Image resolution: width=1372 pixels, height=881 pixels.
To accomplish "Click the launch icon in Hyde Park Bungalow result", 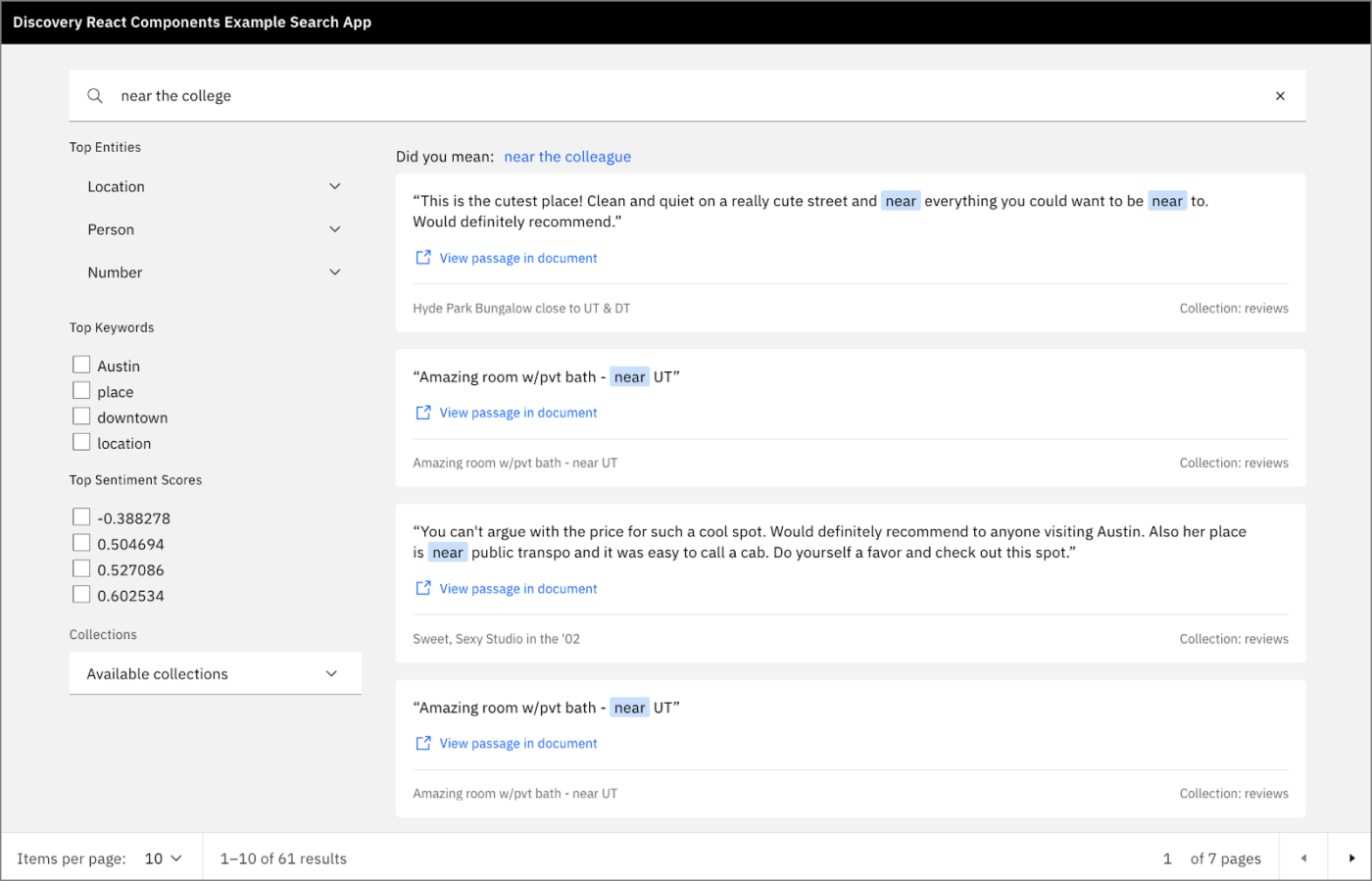I will click(423, 258).
